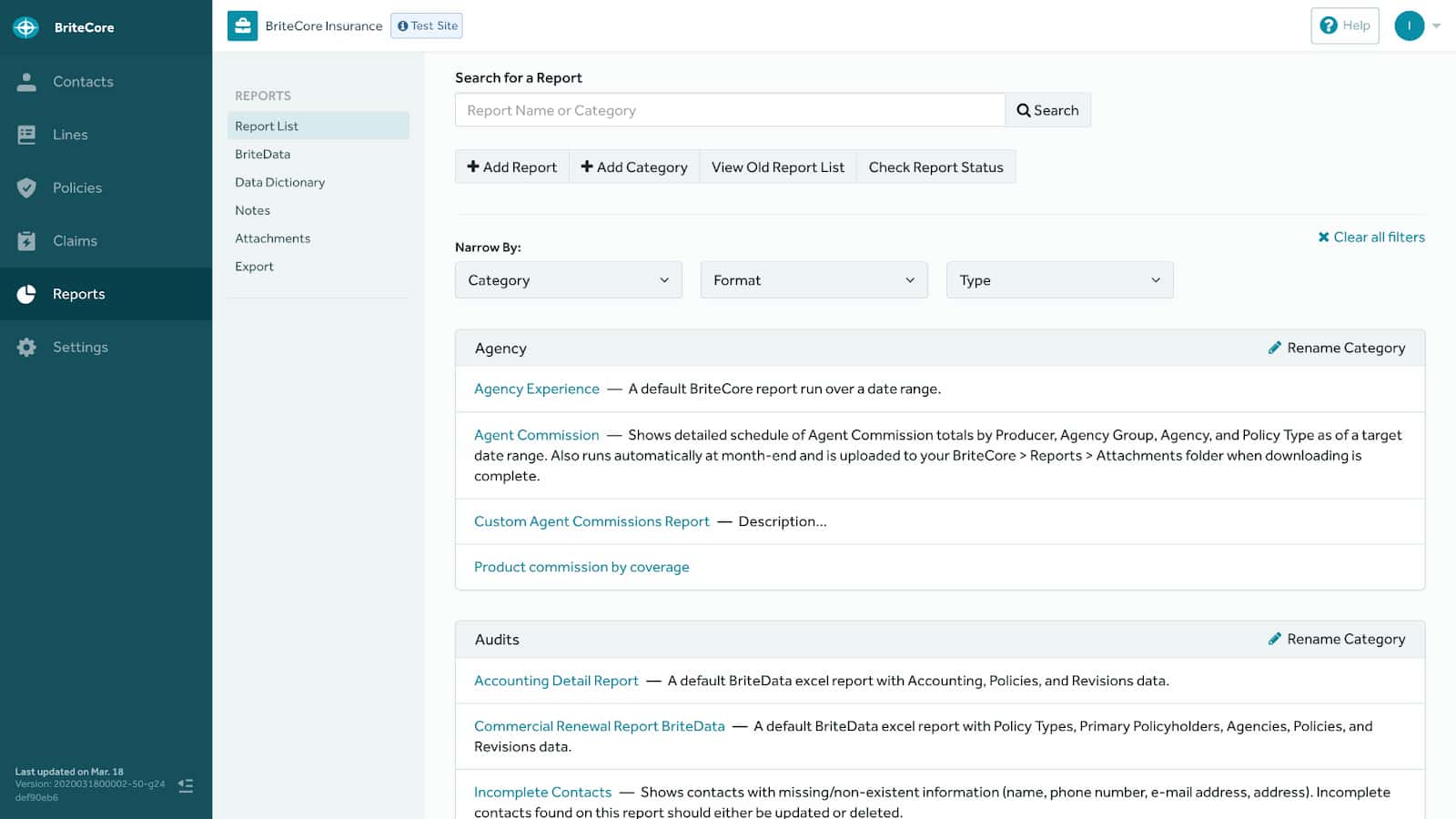Click the Test Site info badge
1456x819 pixels.
[427, 25]
